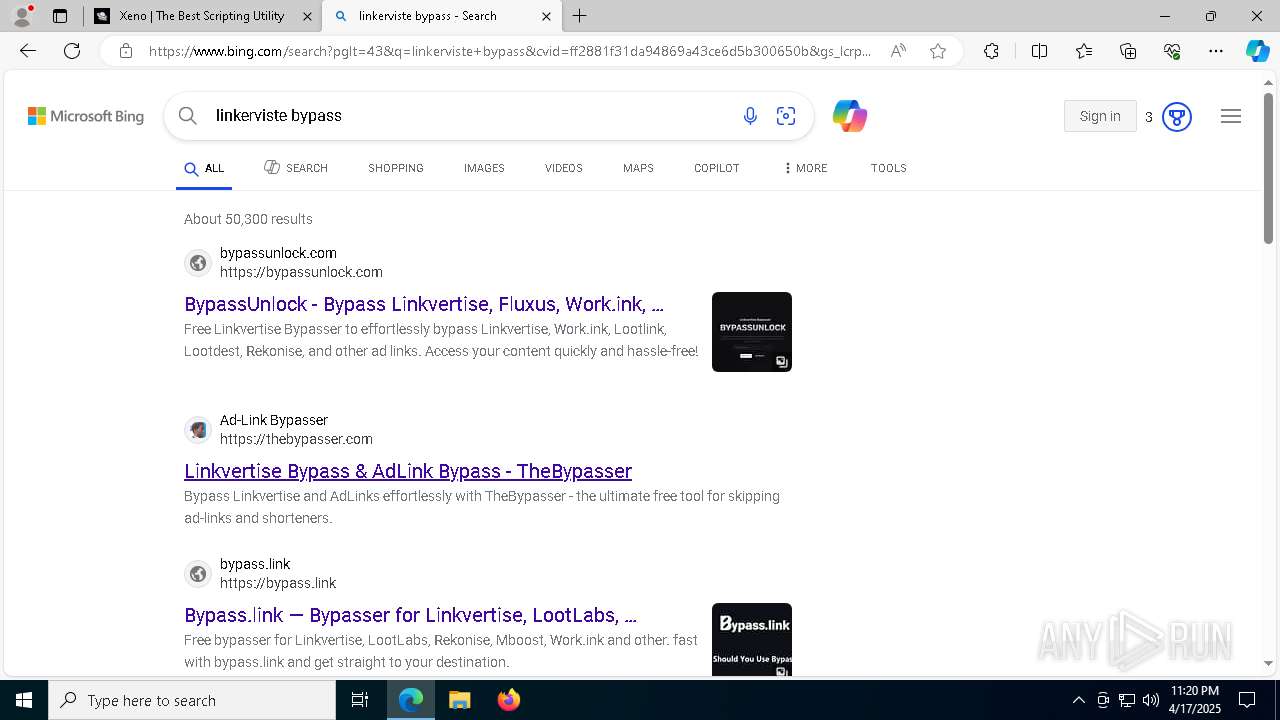
Task: Click the colorful Copilot logo beside search
Action: click(x=850, y=116)
